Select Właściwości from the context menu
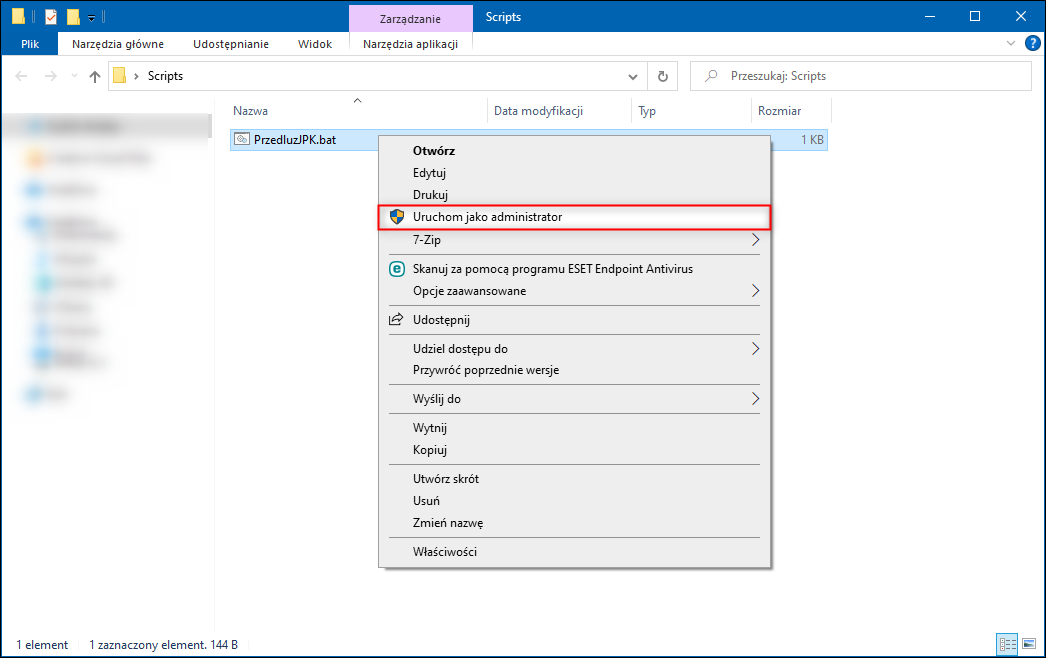 (x=445, y=552)
